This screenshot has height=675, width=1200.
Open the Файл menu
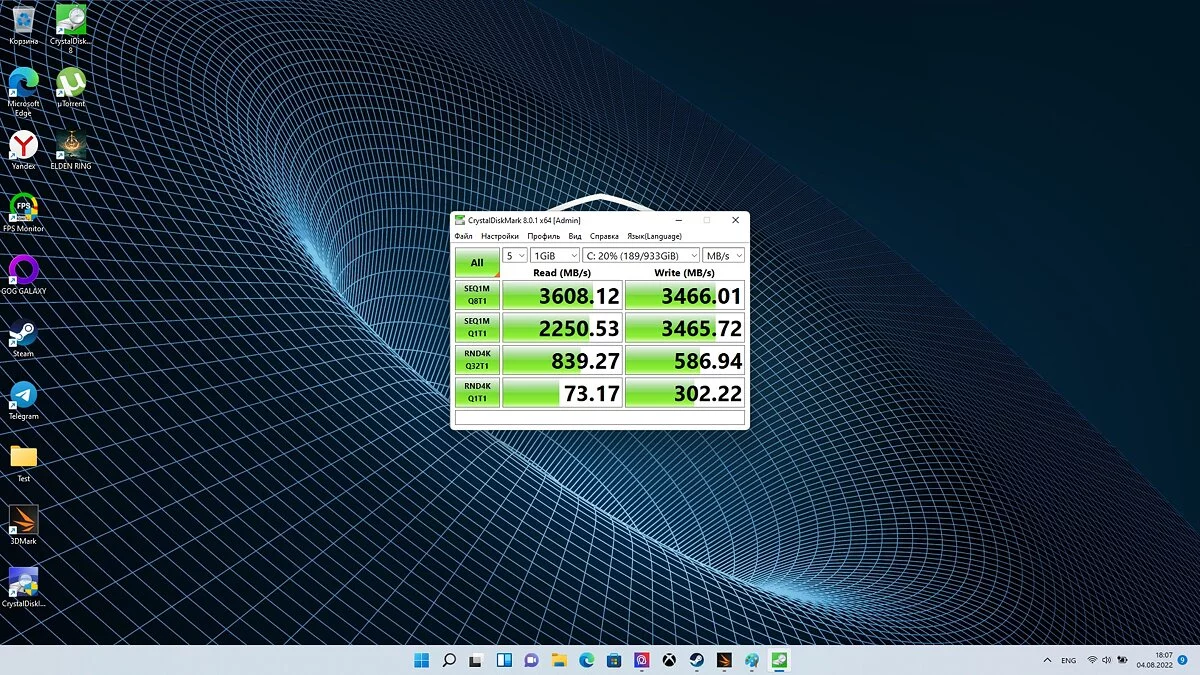(x=463, y=237)
